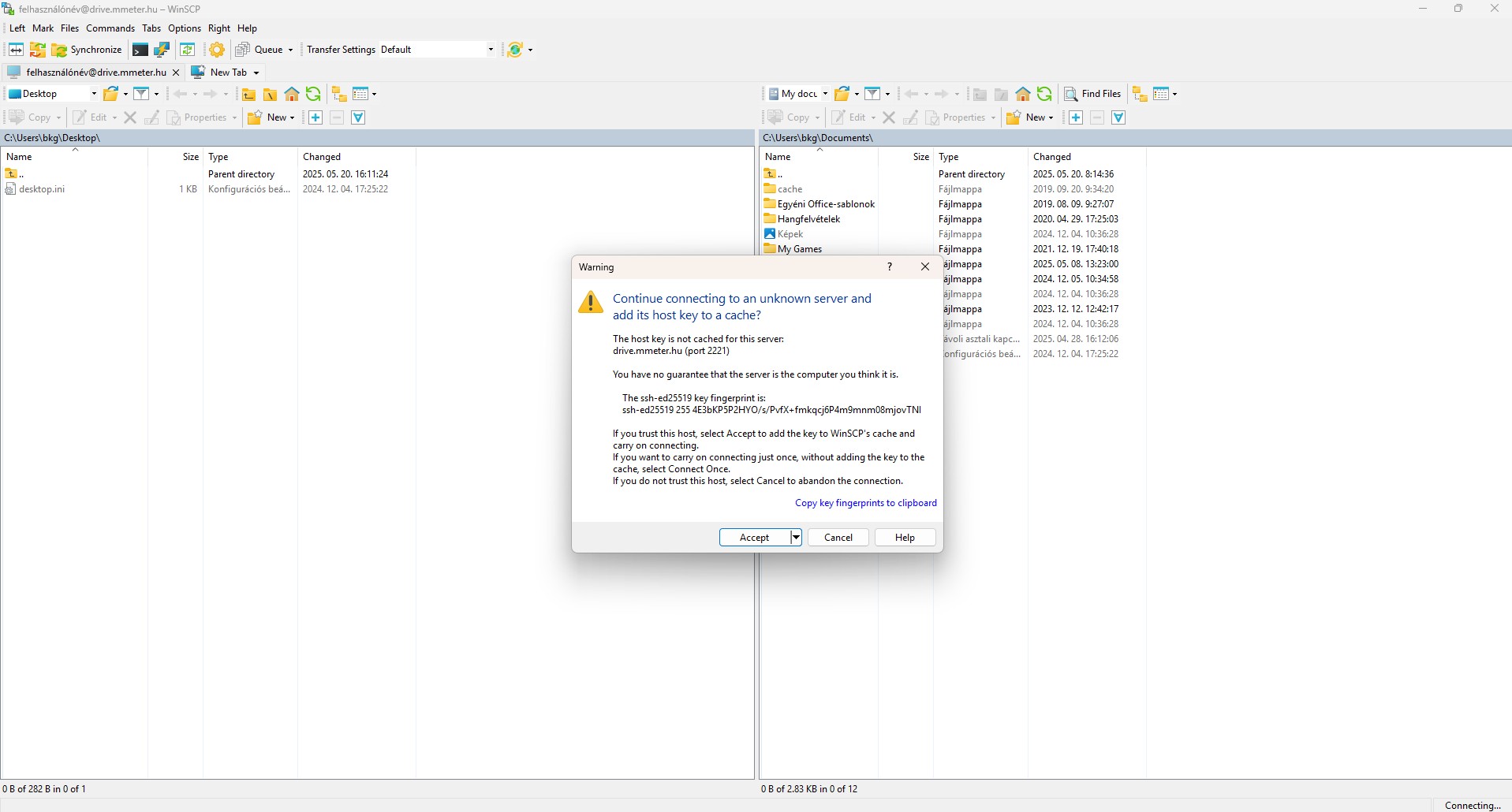Click select files plus icon in right panel
The height and width of the screenshot is (812, 1512).
pyautogui.click(x=1076, y=117)
